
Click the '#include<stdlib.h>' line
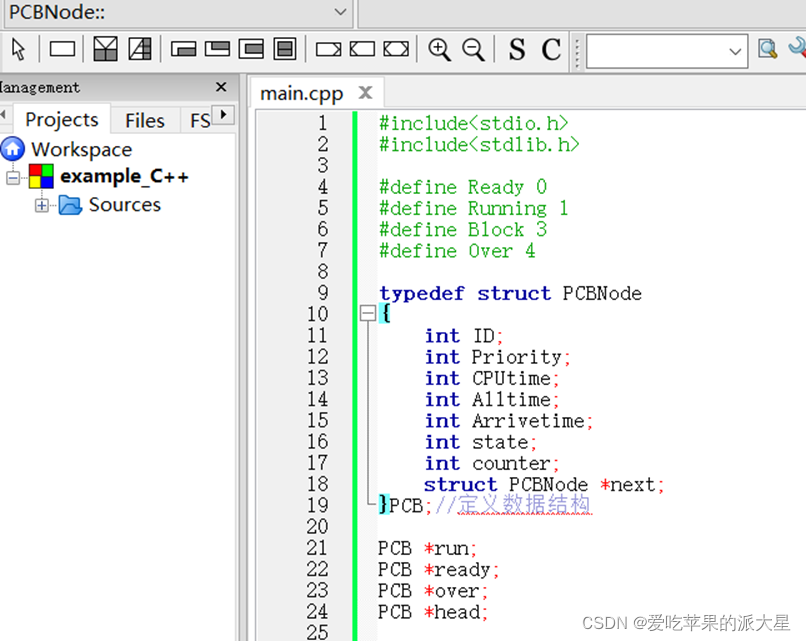pyautogui.click(x=479, y=144)
